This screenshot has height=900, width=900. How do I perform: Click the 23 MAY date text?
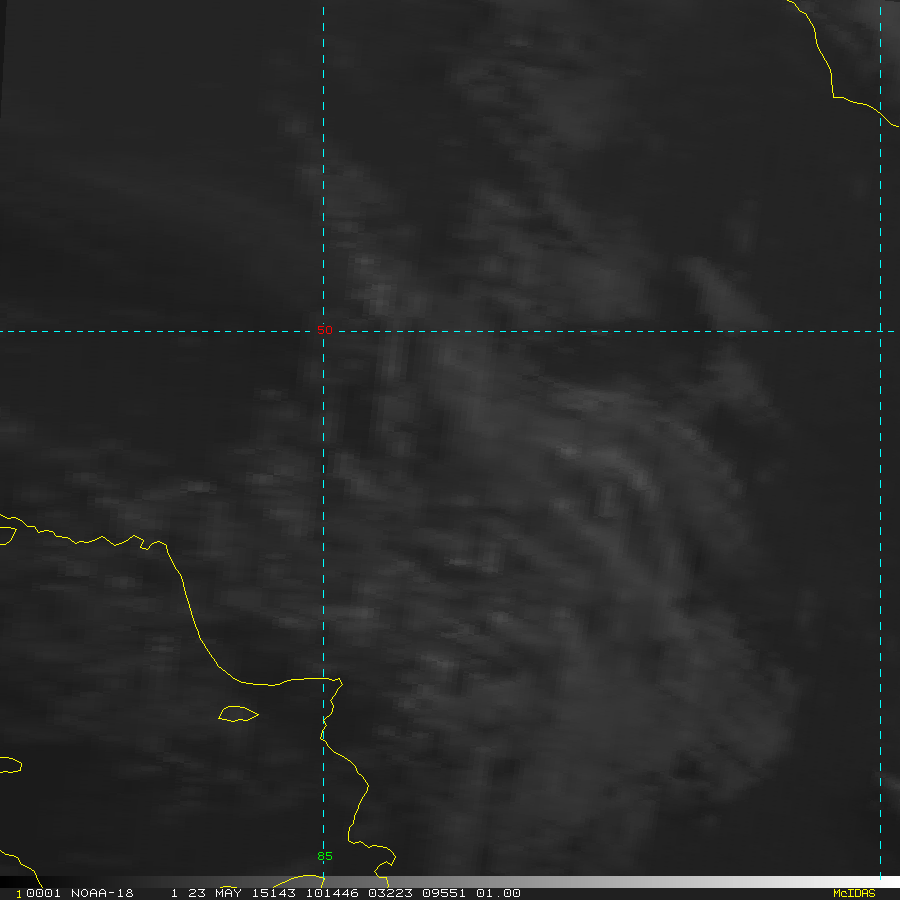pyautogui.click(x=215, y=893)
